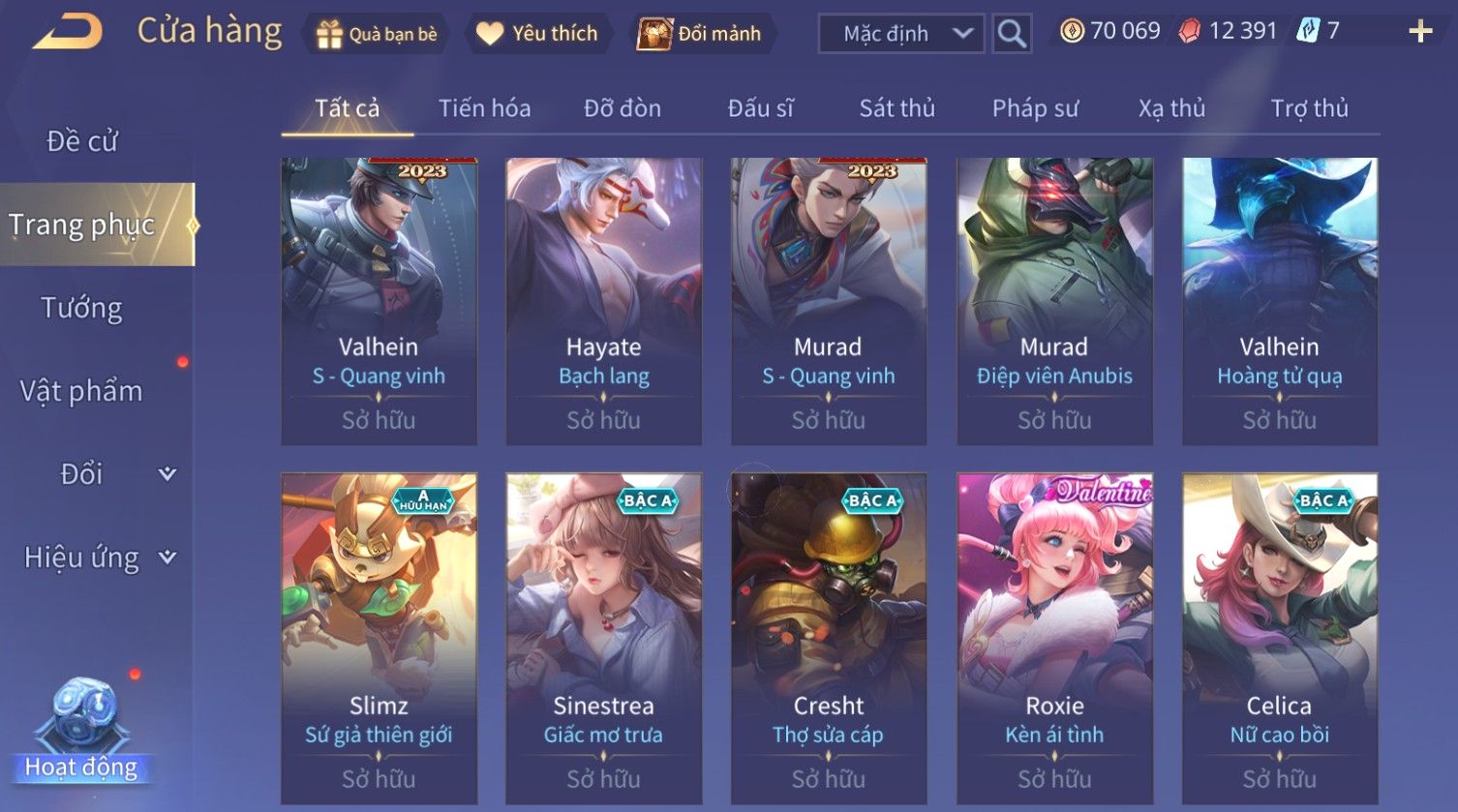Open the Yêu thích heart icon

[x=490, y=34]
